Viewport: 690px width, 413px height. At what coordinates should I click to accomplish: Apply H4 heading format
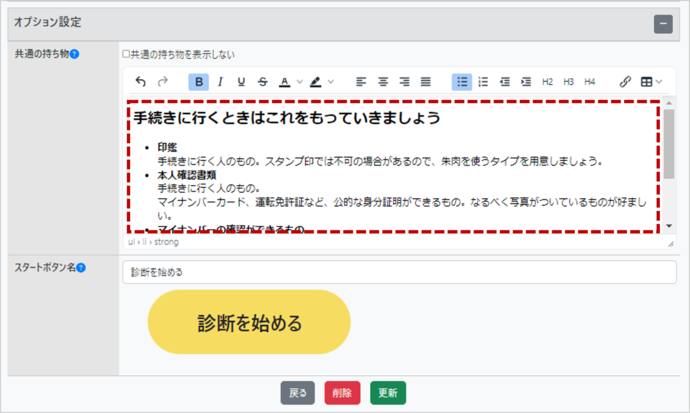590,82
